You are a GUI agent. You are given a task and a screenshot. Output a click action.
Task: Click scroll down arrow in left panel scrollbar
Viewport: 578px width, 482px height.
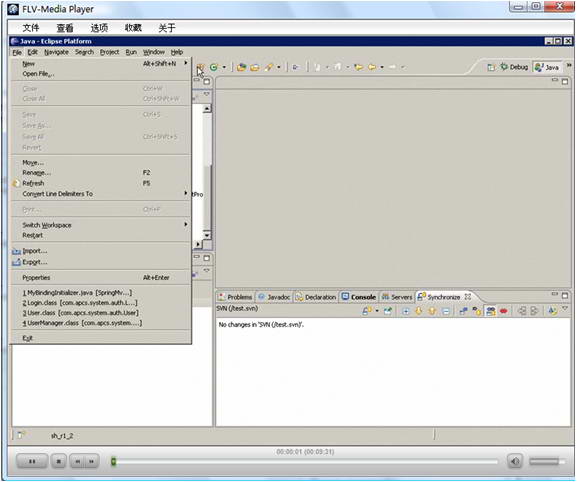207,235
